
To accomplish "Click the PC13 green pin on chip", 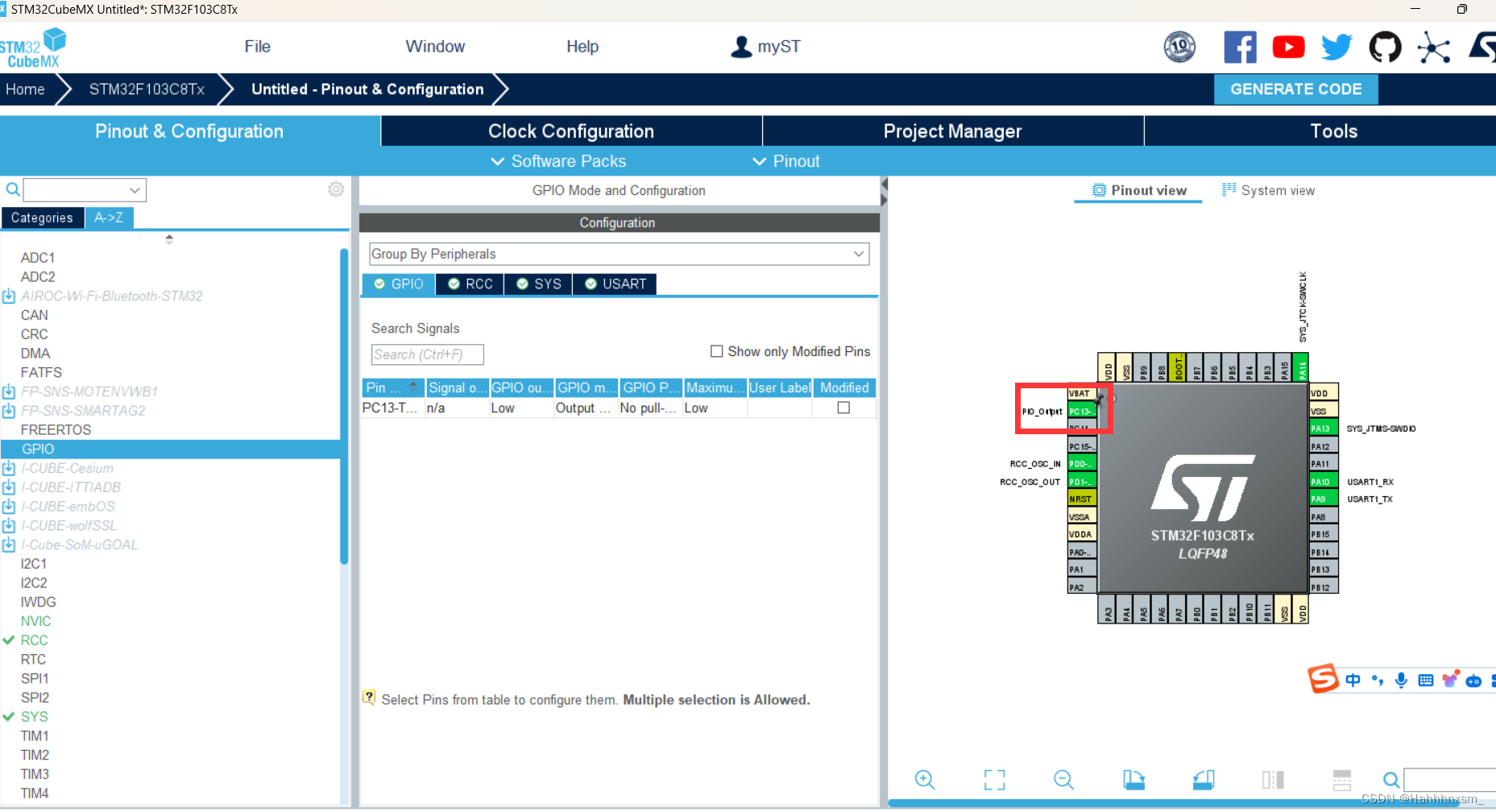I will point(1082,412).
